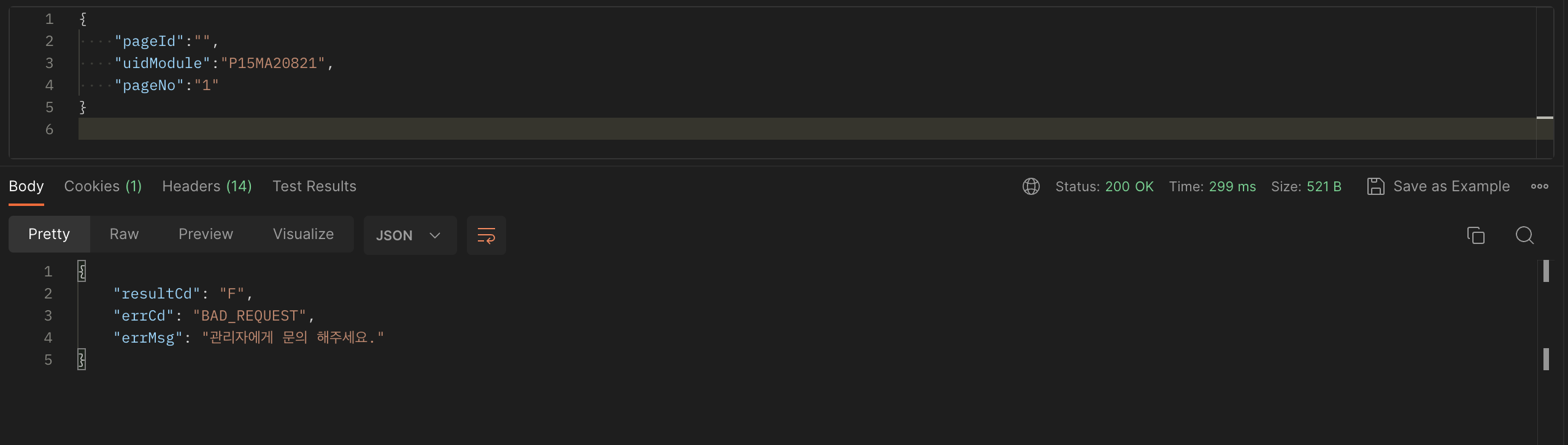The height and width of the screenshot is (445, 1568).
Task: Click the Save as Example disk icon
Action: [1375, 186]
